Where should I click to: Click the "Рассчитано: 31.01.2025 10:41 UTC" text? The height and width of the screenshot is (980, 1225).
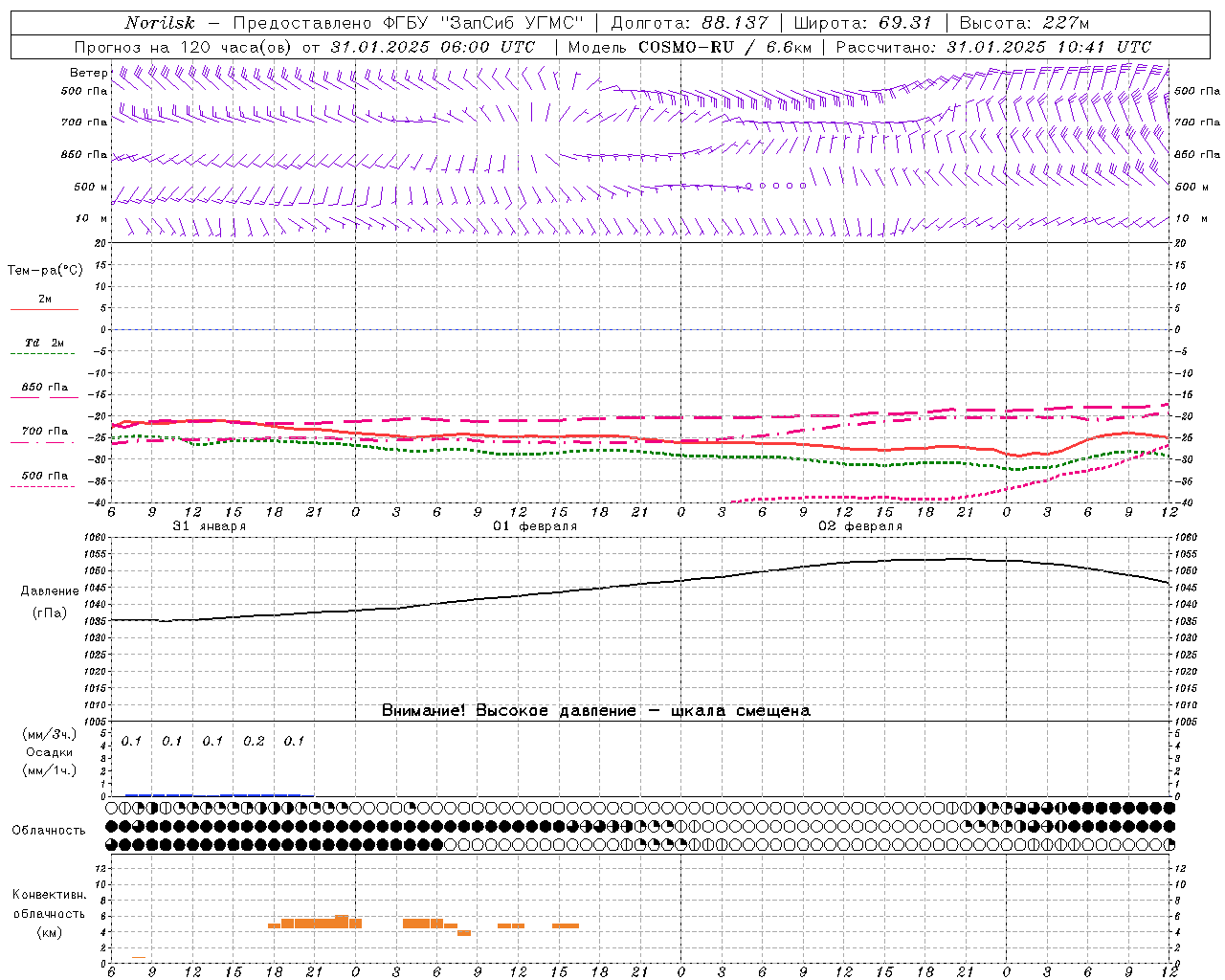tap(993, 47)
